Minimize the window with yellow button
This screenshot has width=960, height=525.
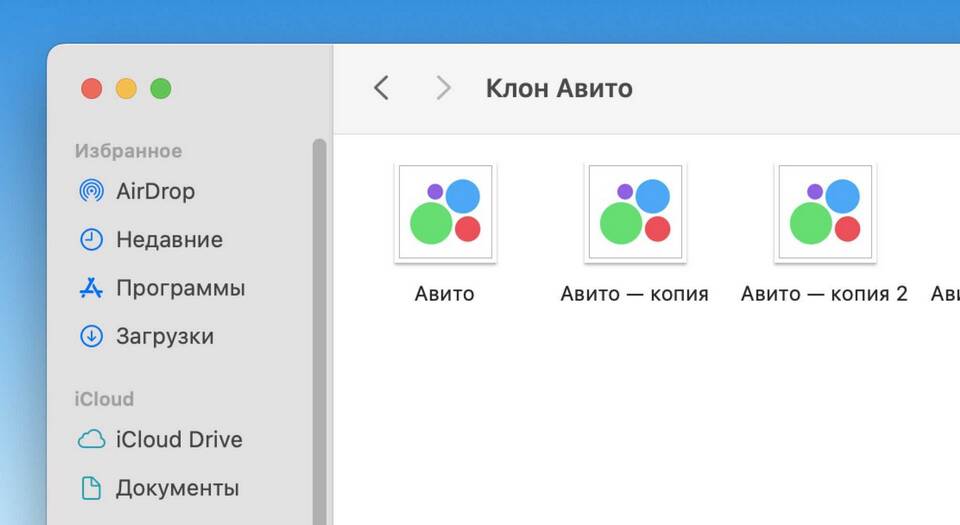[x=126, y=89]
